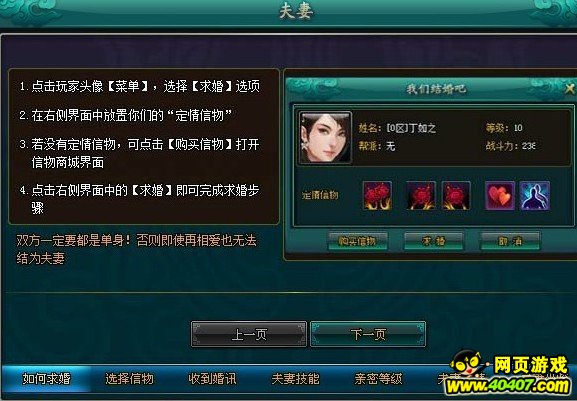Switch to the 收到婚讯 tab
The height and width of the screenshot is (401, 577).
(x=212, y=379)
